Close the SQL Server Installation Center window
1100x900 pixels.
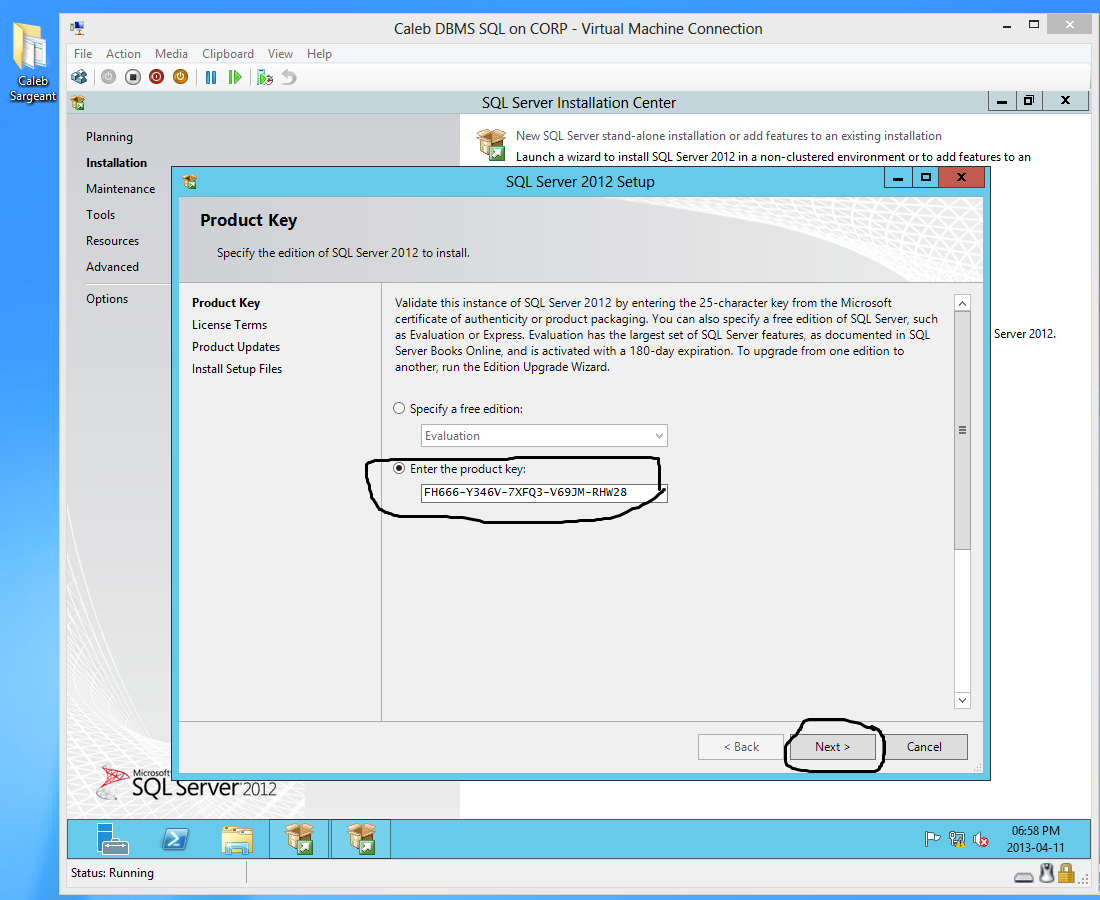tap(1066, 101)
